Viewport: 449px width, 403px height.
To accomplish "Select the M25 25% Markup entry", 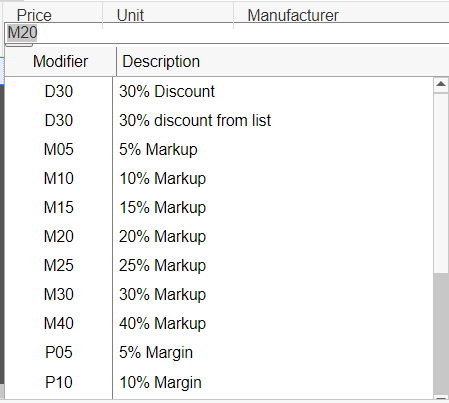I will pyautogui.click(x=219, y=265).
